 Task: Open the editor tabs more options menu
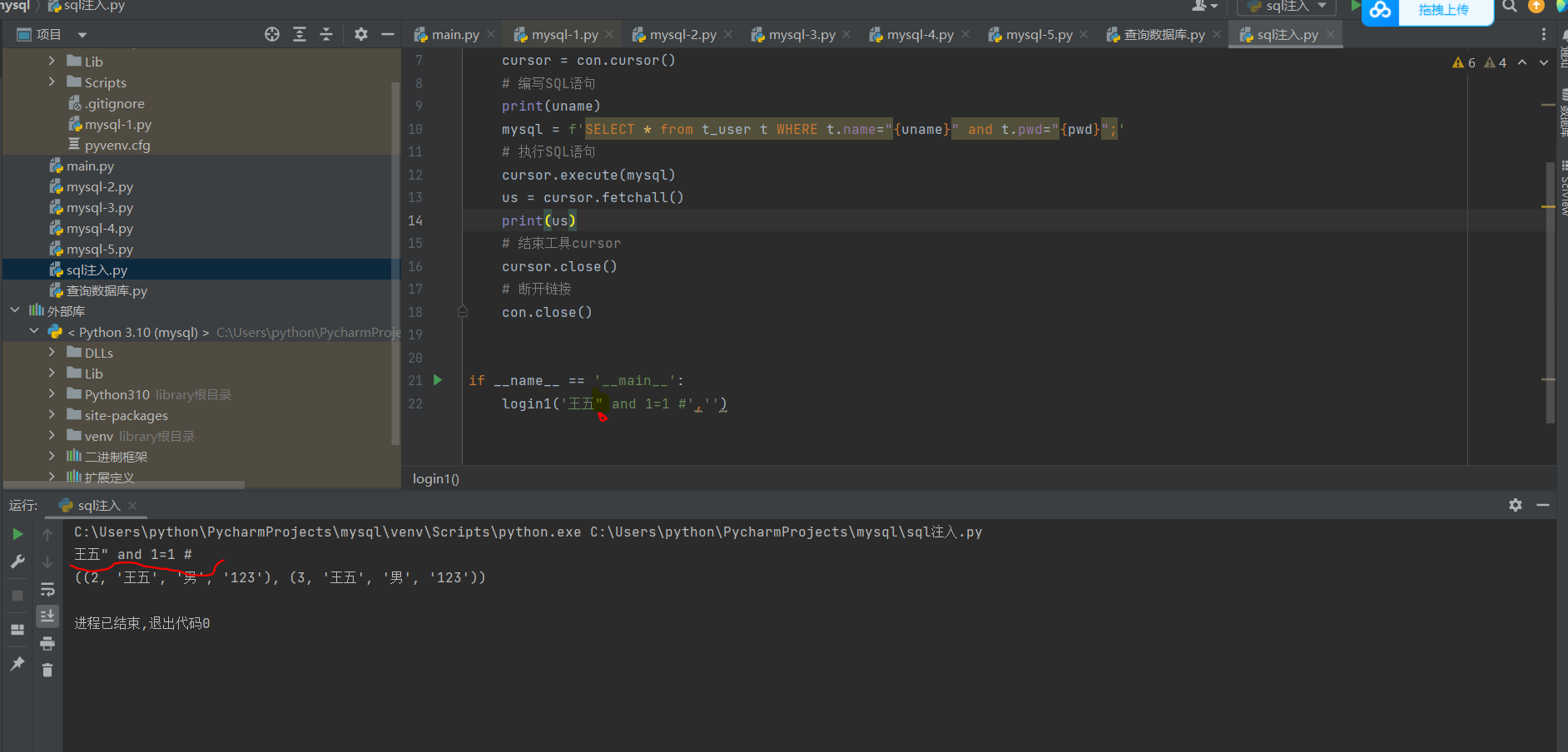[x=1544, y=34]
